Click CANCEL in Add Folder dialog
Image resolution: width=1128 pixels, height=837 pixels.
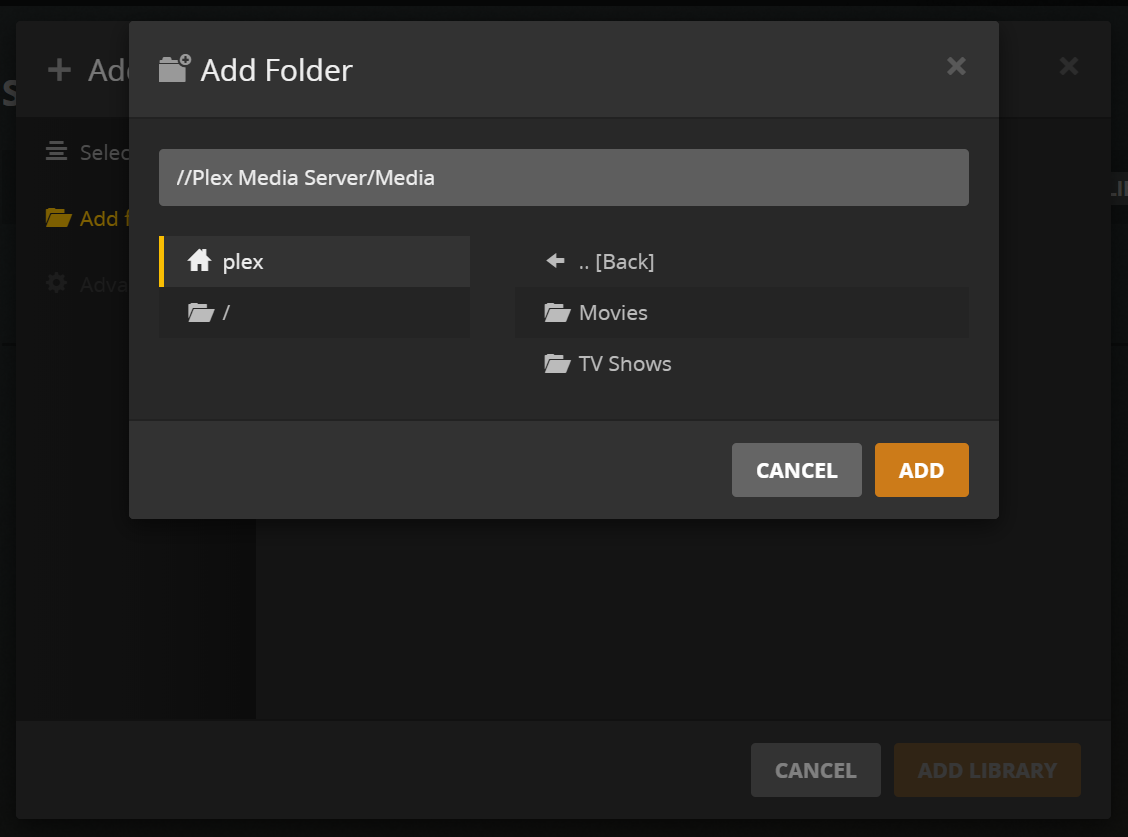click(796, 470)
